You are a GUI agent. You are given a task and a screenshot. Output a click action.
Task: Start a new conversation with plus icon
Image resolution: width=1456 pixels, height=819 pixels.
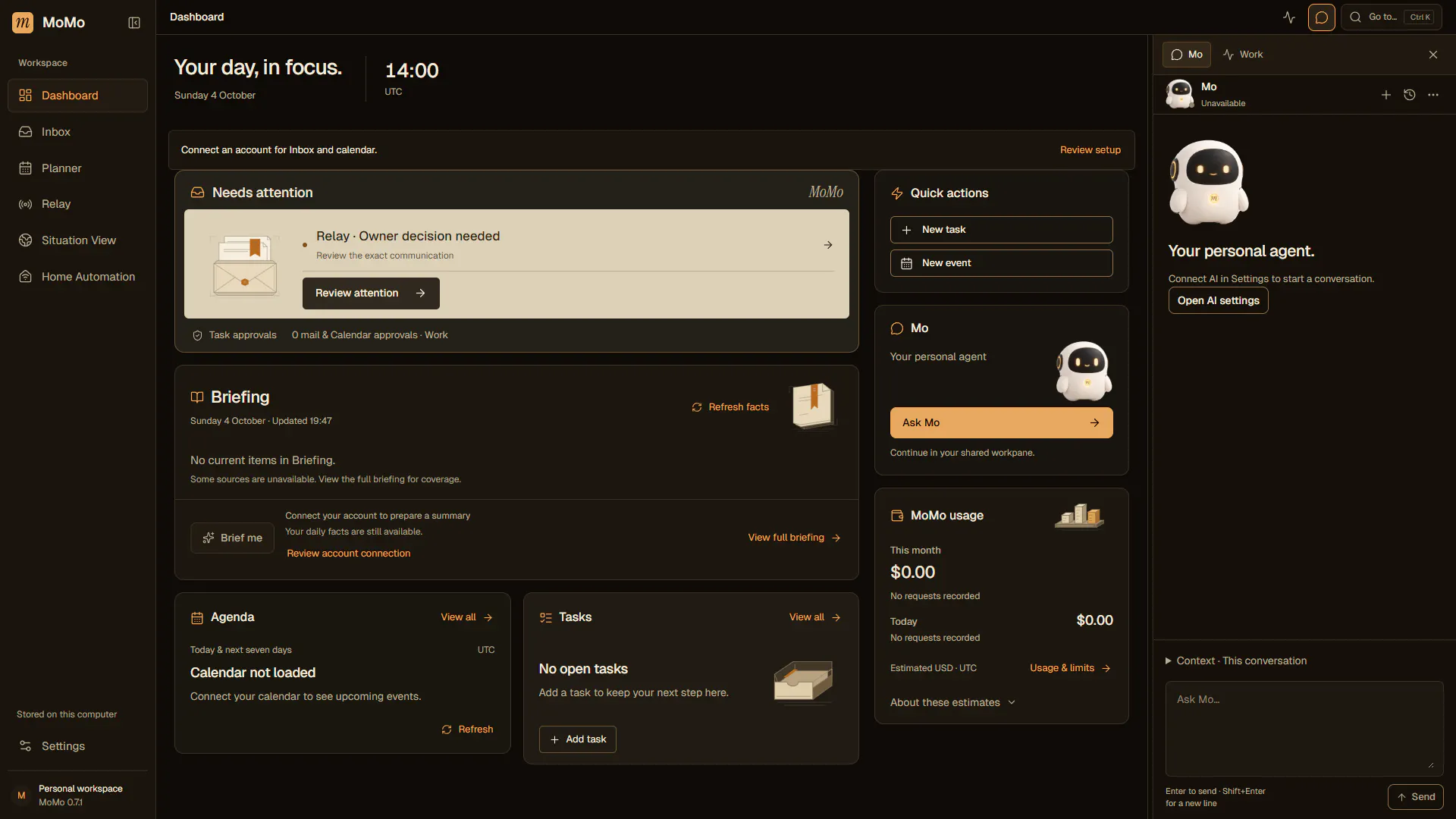(x=1385, y=95)
